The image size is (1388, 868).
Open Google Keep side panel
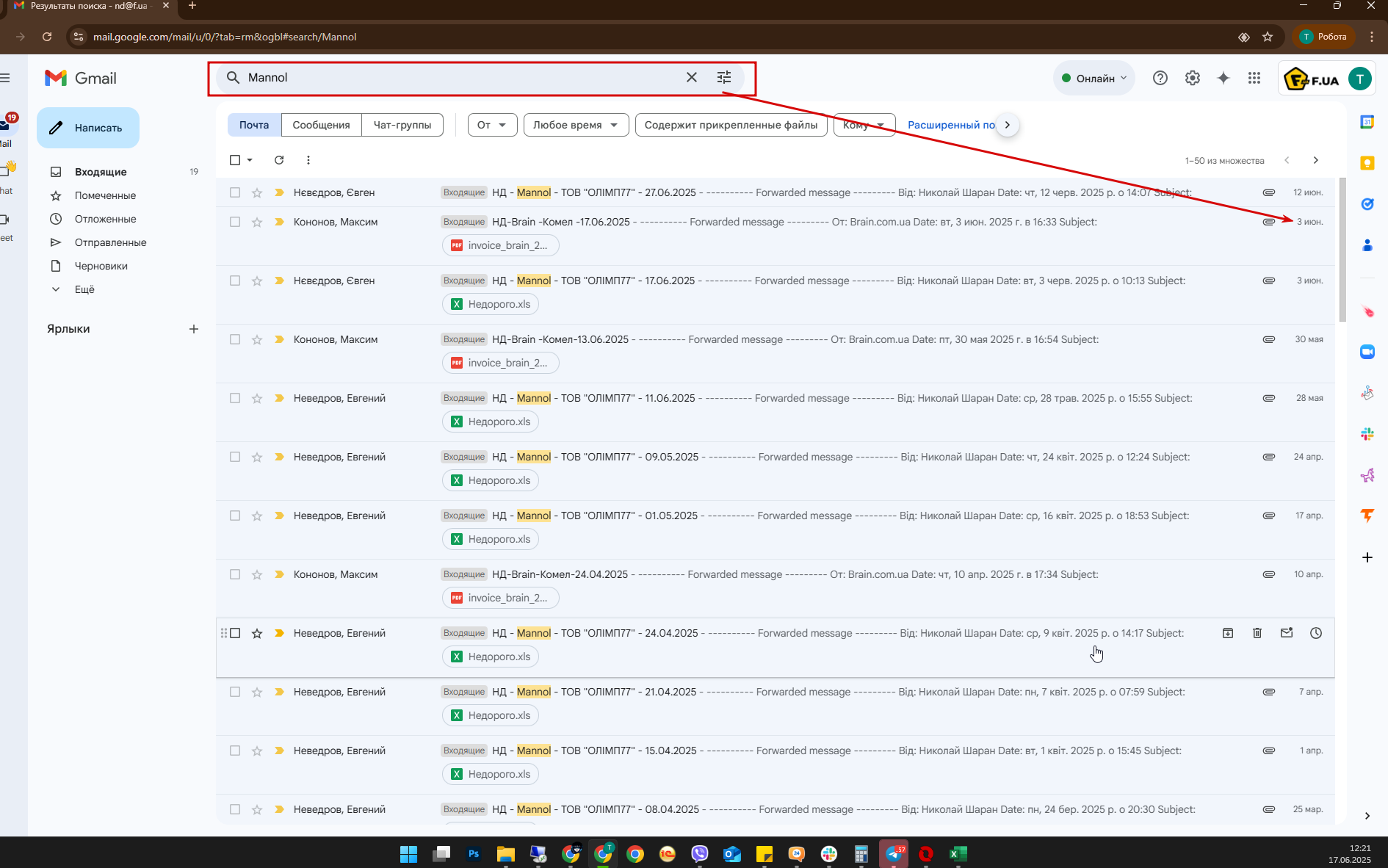tap(1367, 163)
